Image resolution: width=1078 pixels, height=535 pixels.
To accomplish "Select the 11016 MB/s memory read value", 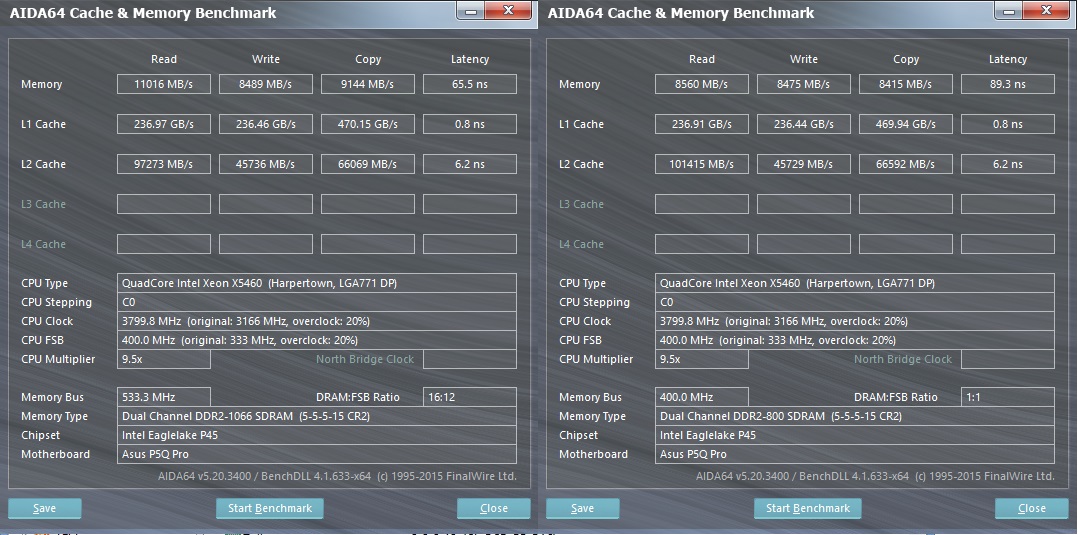I will tap(164, 84).
